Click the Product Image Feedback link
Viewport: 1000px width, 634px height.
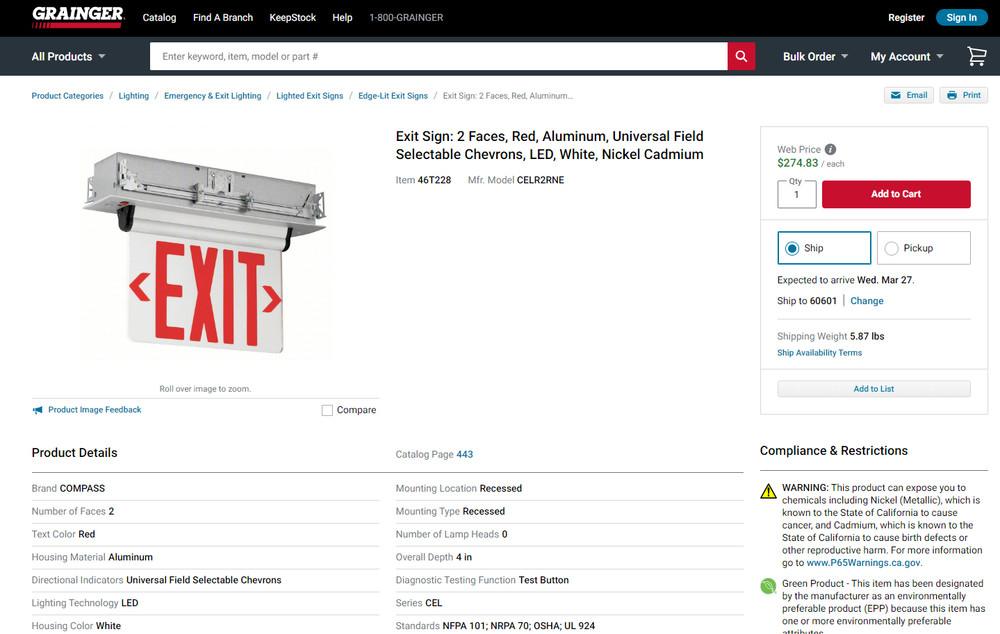pyautogui.click(x=94, y=409)
